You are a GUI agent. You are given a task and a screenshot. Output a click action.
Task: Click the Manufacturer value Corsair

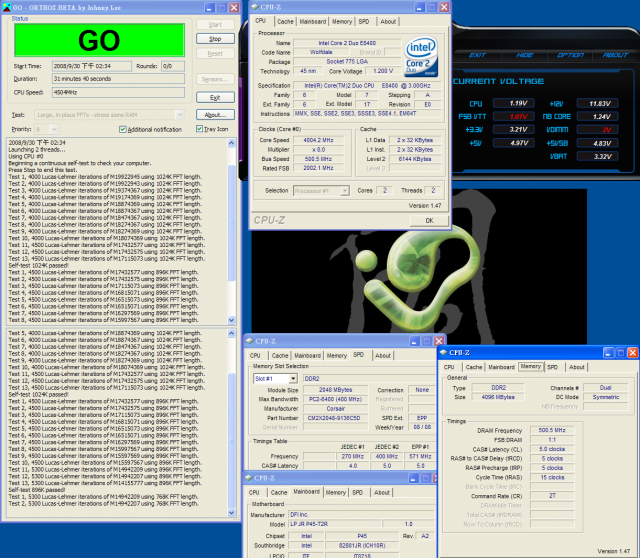[x=336, y=409]
